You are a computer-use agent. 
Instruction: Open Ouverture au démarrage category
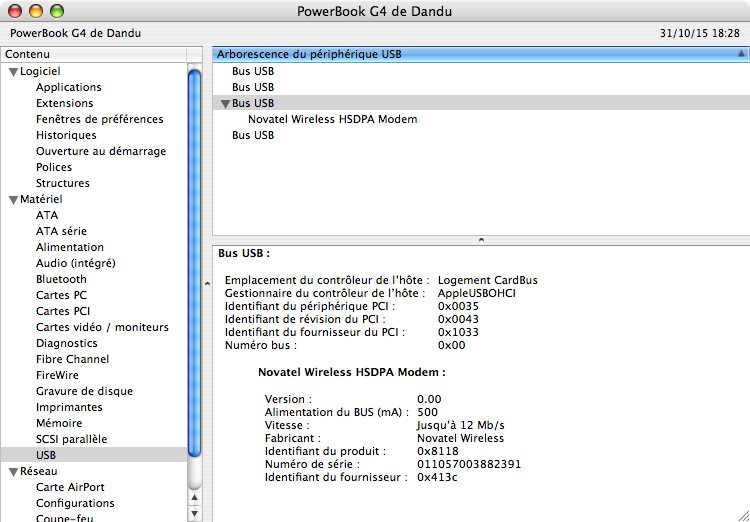point(101,151)
